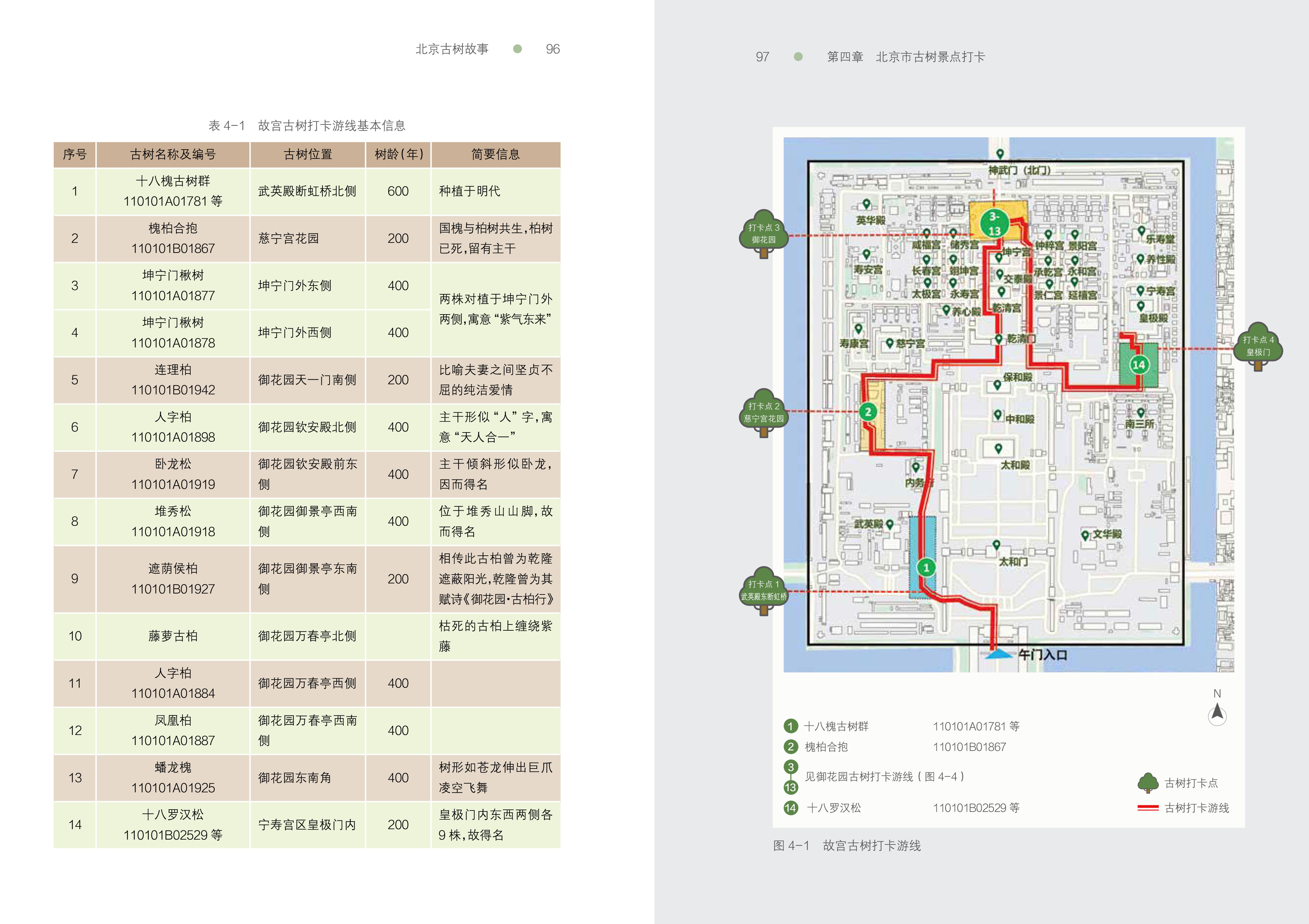Click the location pin above 神武门

point(999,153)
